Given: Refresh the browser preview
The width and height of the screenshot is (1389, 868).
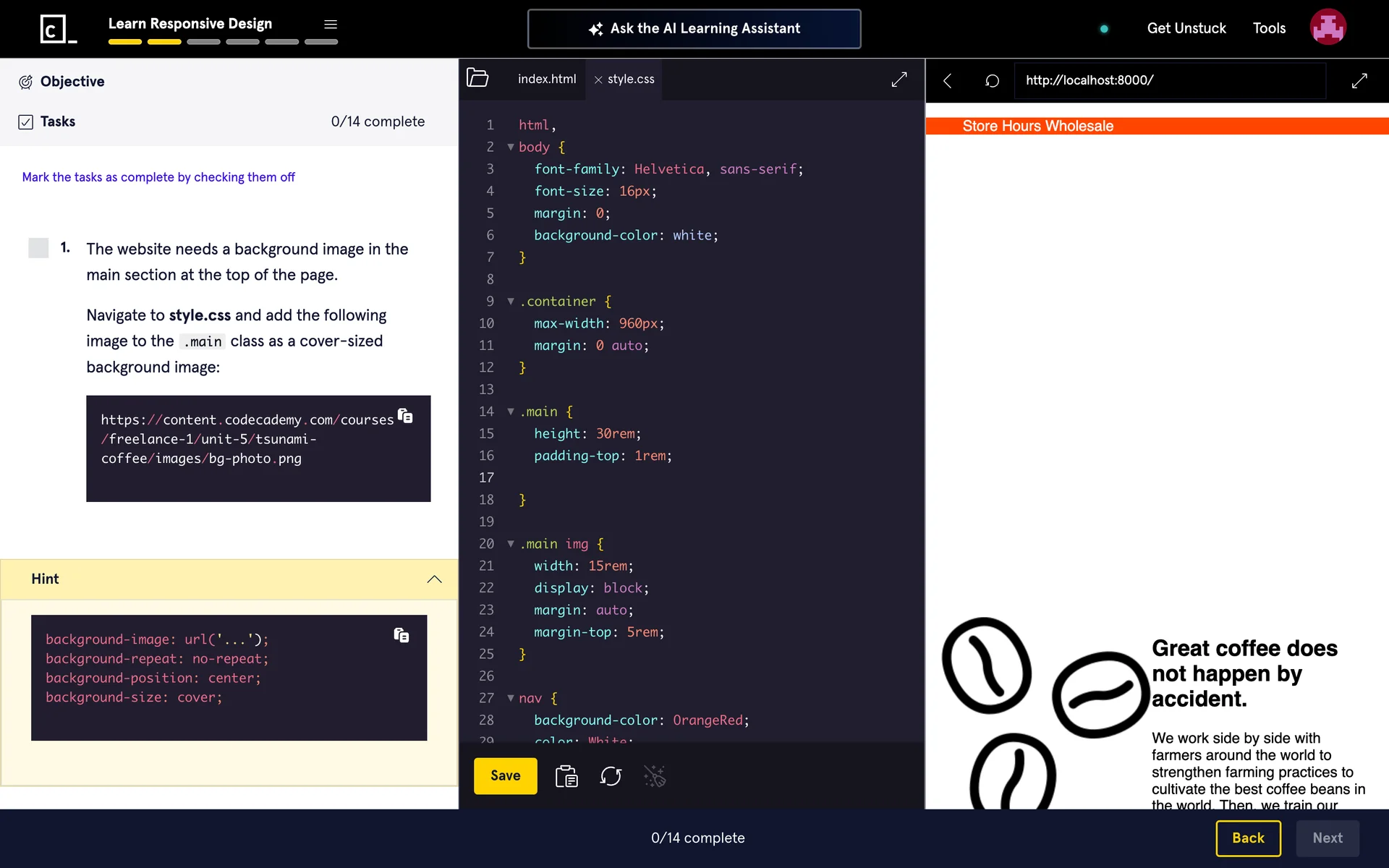Looking at the screenshot, I should (x=992, y=80).
